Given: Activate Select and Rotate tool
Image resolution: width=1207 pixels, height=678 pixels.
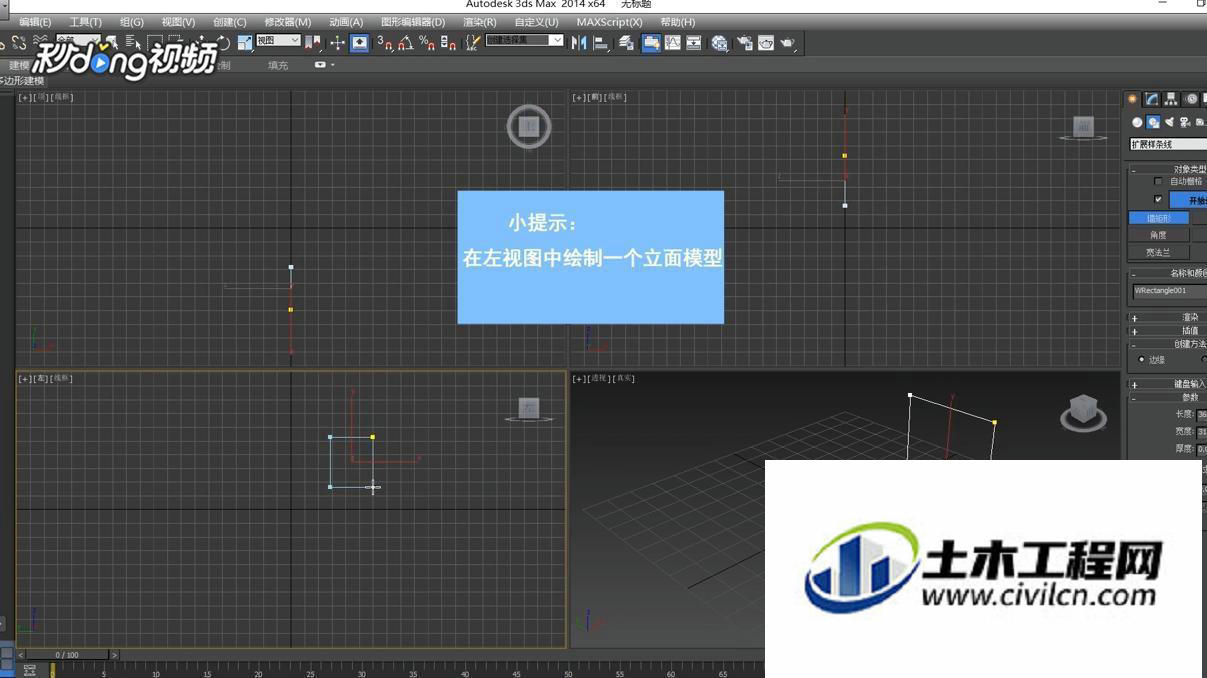Looking at the screenshot, I should (x=224, y=43).
